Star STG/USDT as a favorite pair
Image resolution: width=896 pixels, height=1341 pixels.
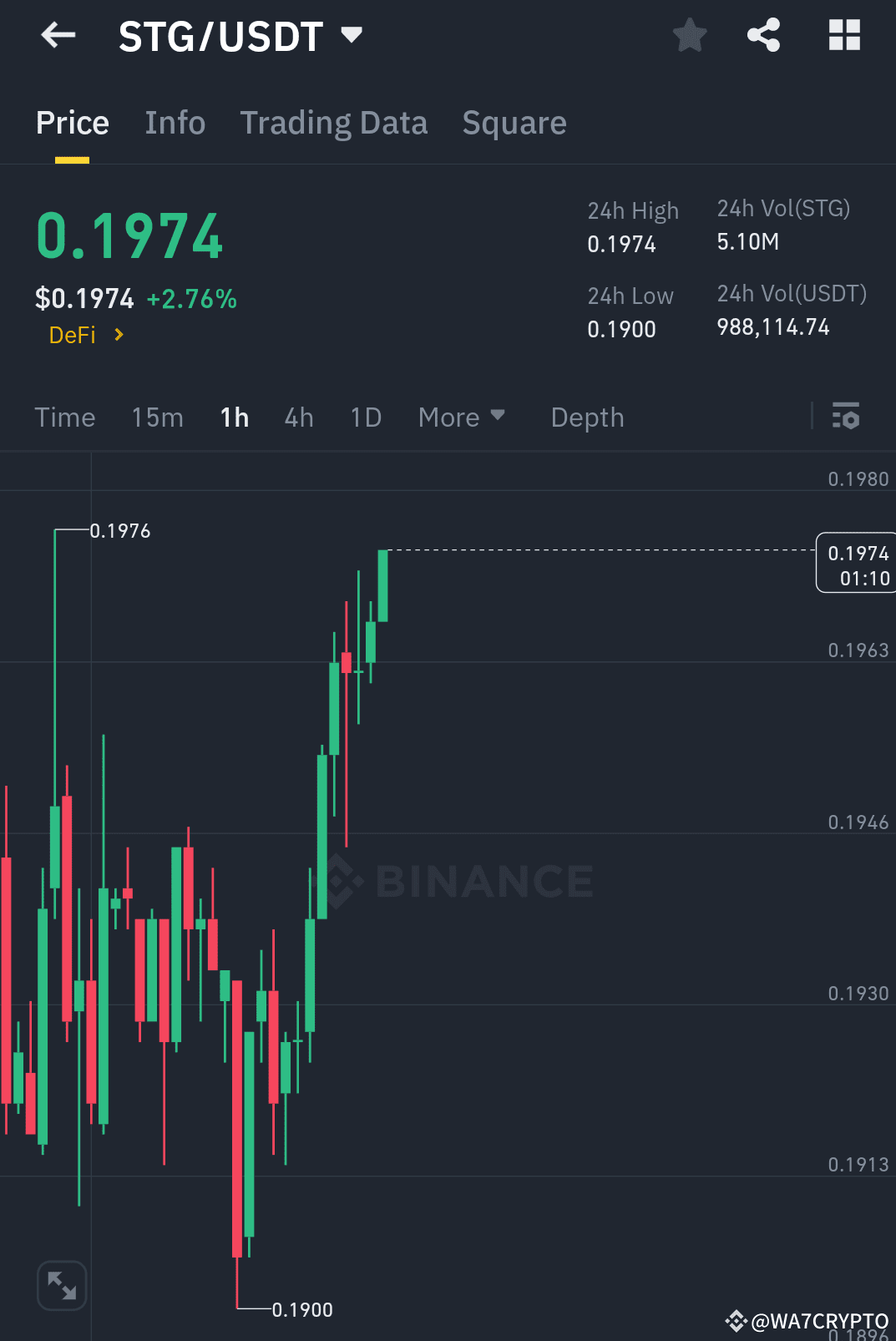689,35
